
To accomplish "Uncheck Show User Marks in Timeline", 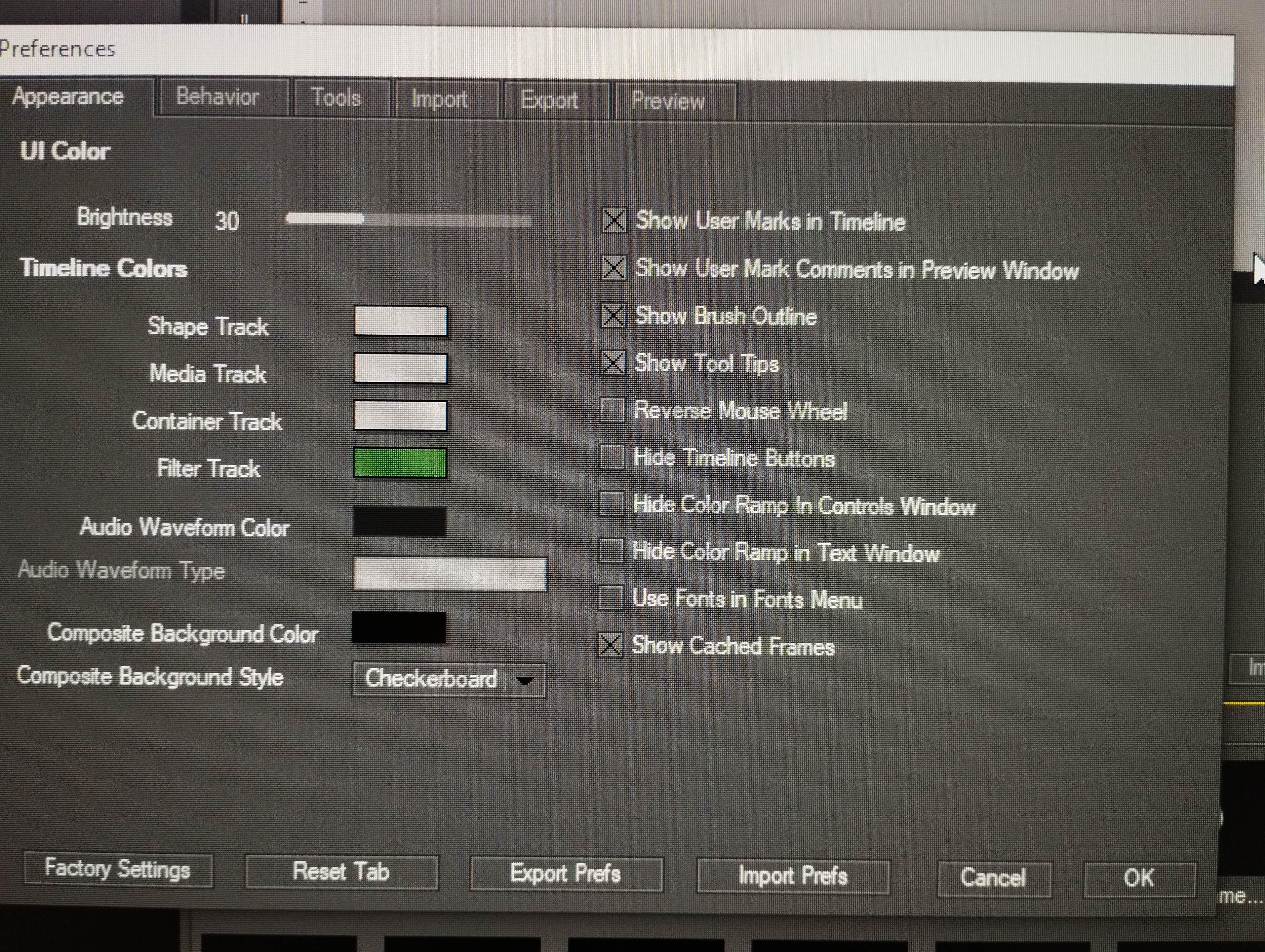I will pos(614,220).
